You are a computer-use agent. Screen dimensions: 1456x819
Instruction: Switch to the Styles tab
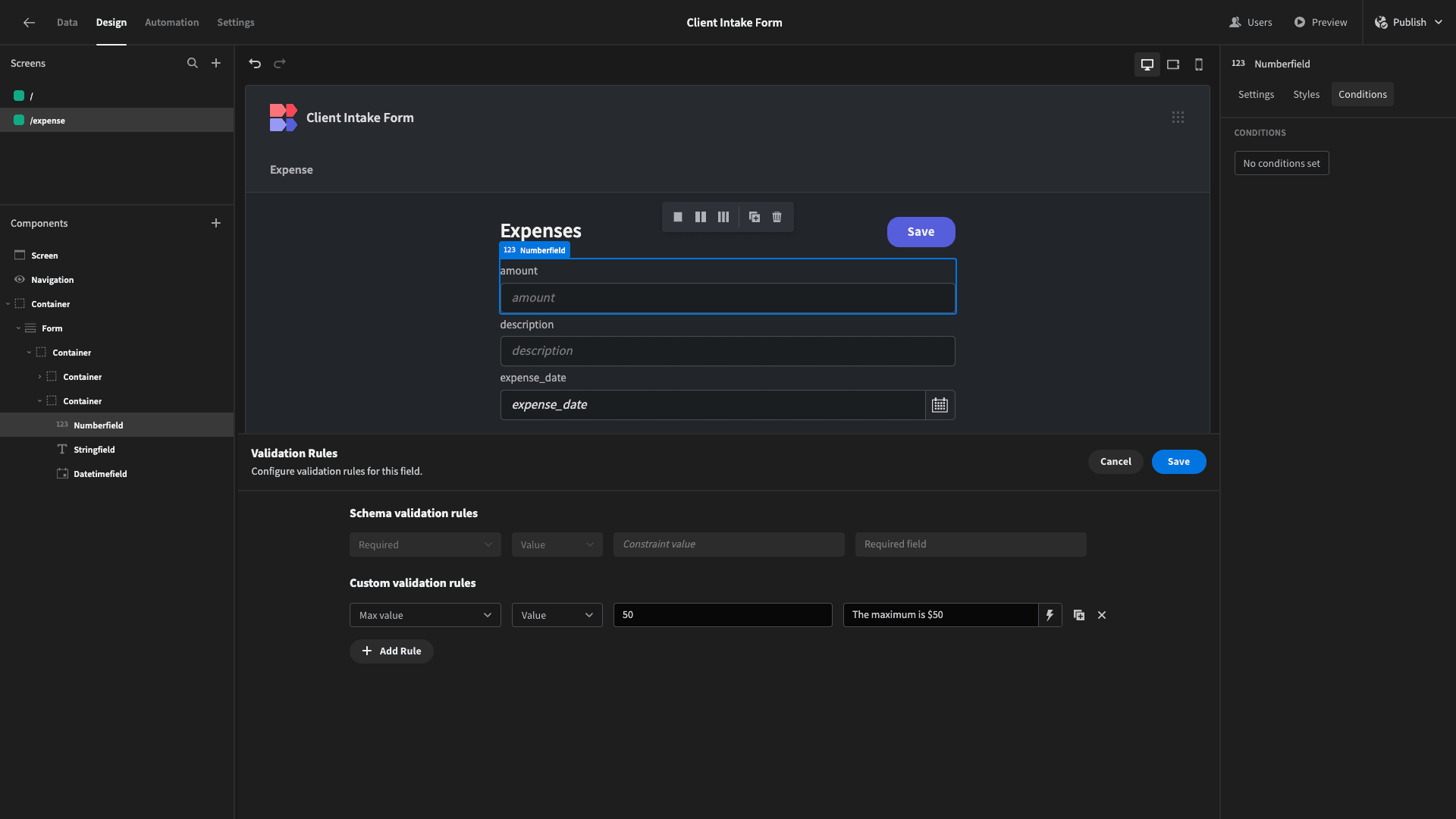[1306, 94]
